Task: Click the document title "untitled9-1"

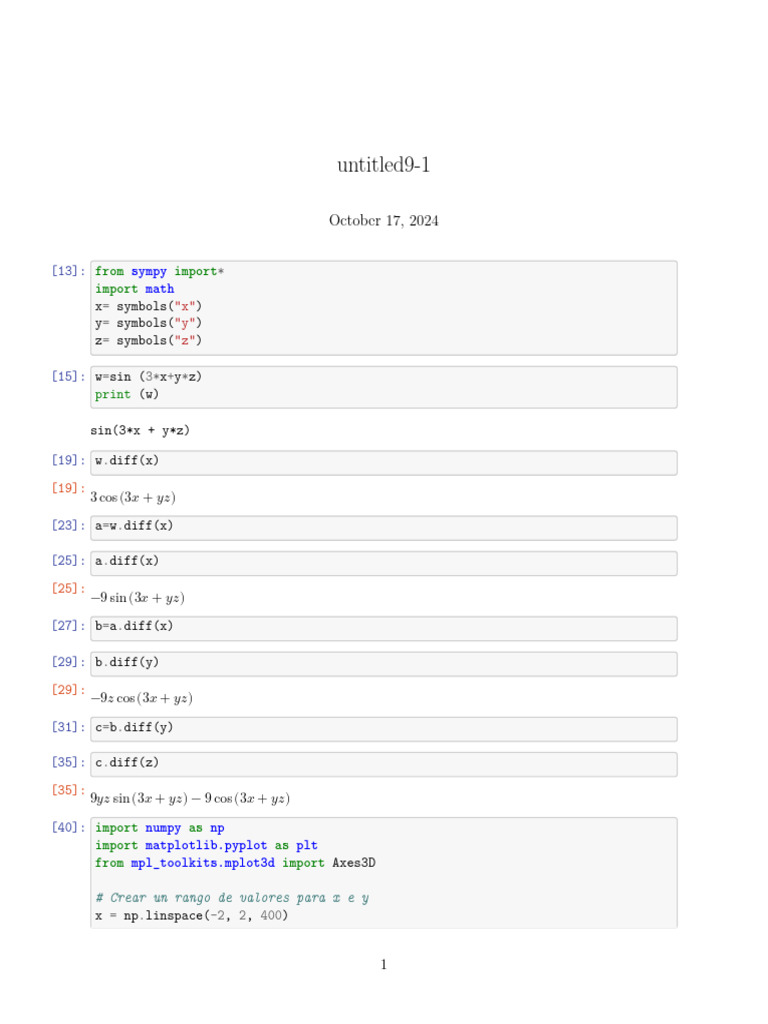Action: [x=383, y=165]
